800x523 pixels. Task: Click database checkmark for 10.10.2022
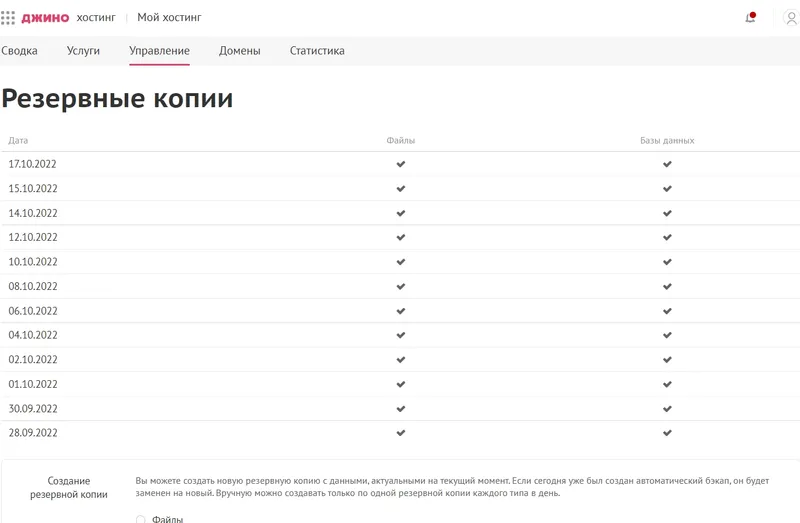(x=667, y=262)
